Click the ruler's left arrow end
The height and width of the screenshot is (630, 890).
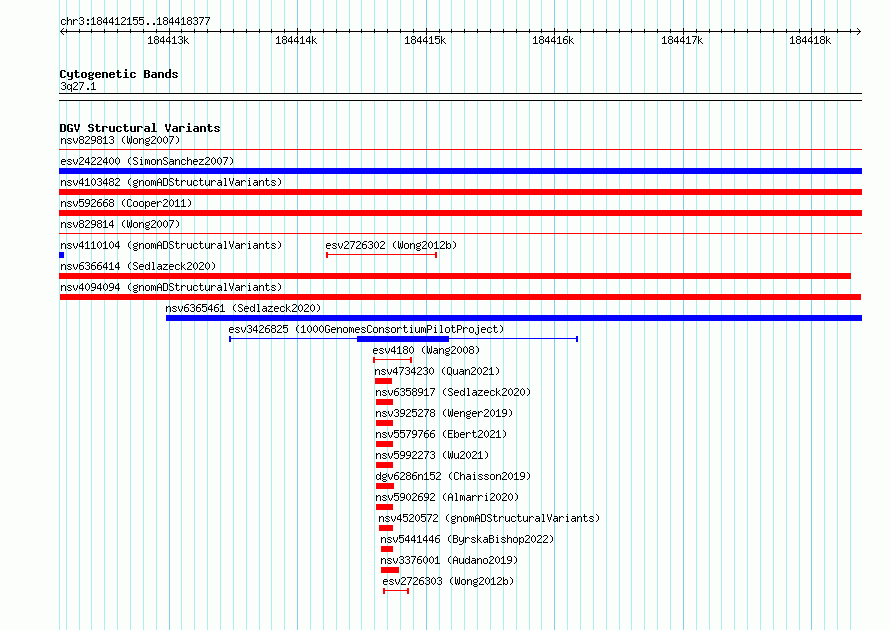pyautogui.click(x=62, y=32)
